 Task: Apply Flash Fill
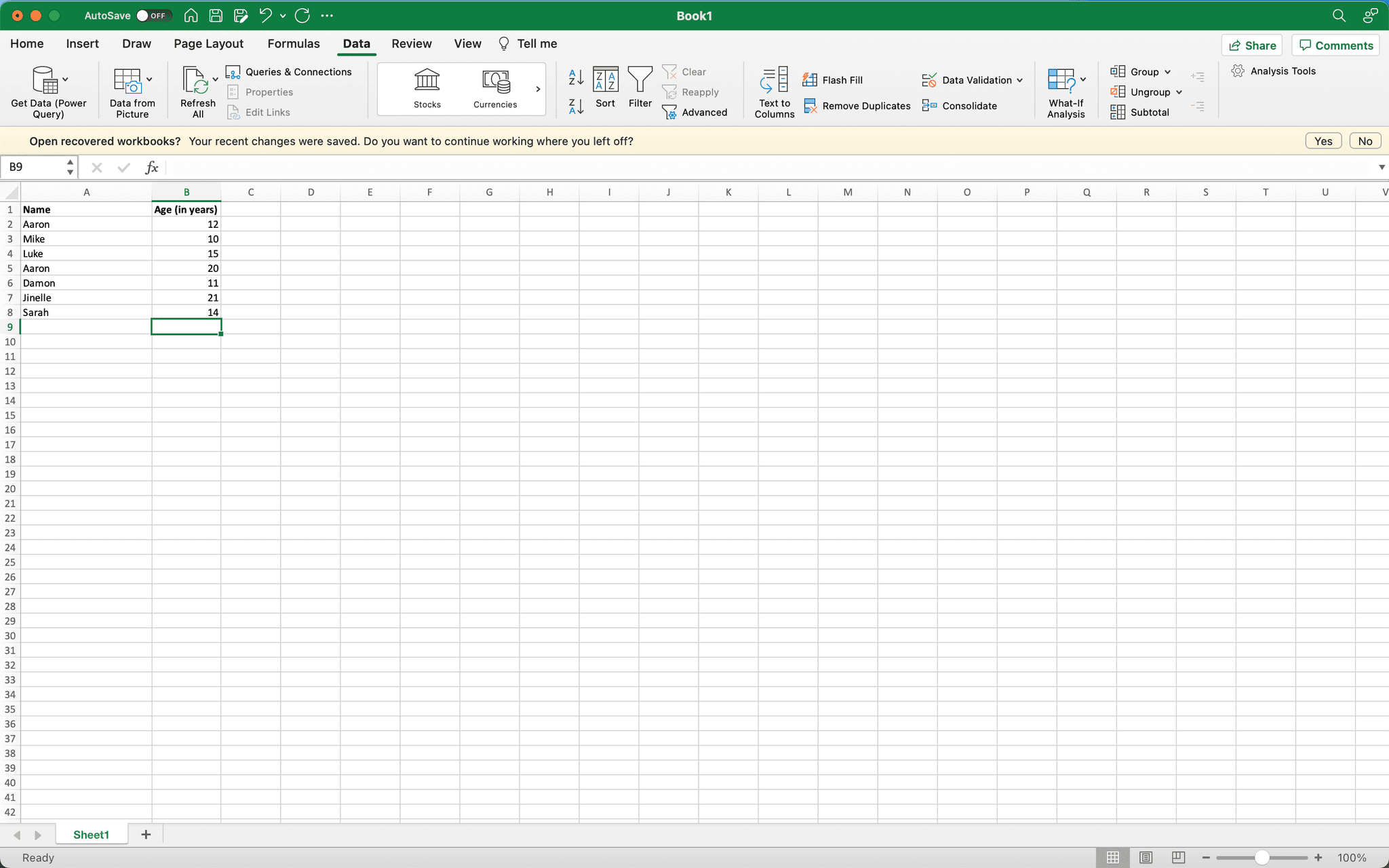tap(833, 79)
